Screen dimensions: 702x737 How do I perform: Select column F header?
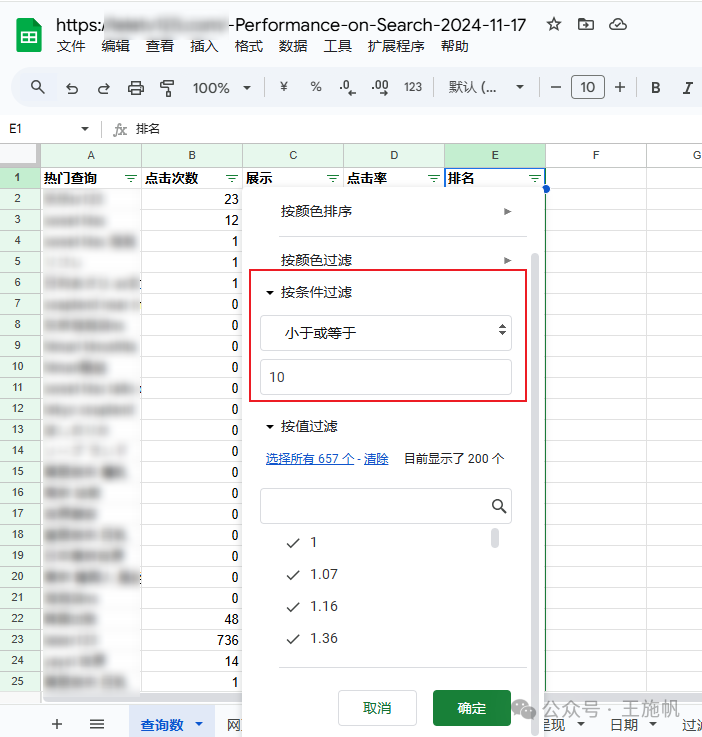pos(596,156)
